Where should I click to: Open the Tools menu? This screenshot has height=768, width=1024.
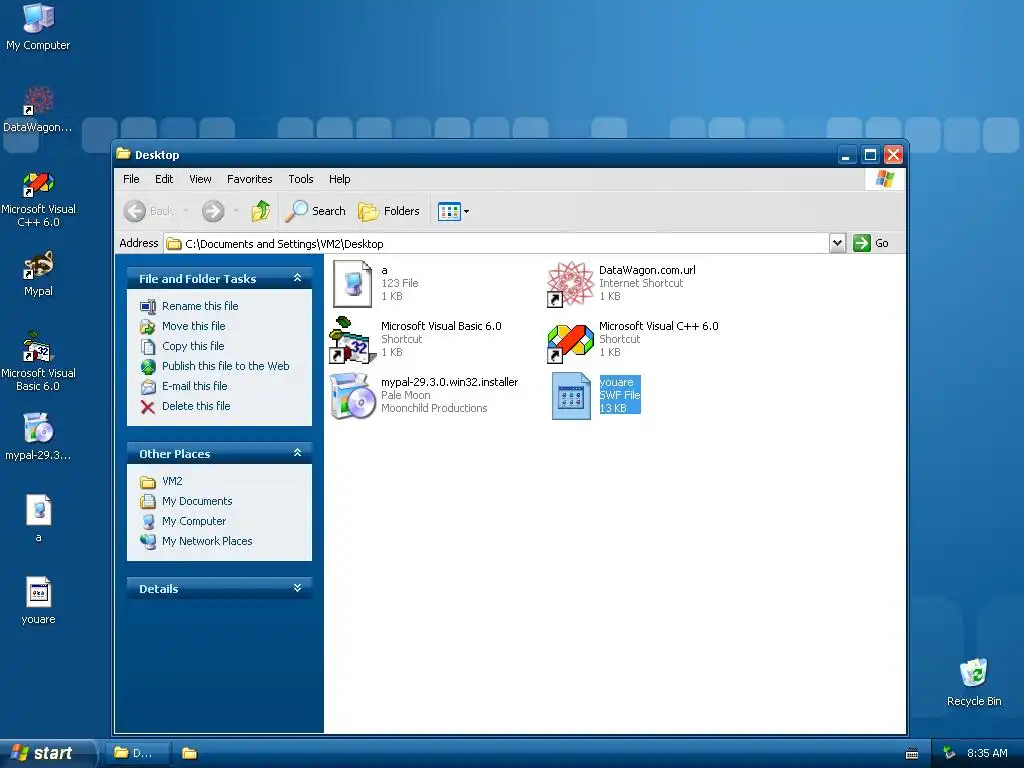coord(300,179)
